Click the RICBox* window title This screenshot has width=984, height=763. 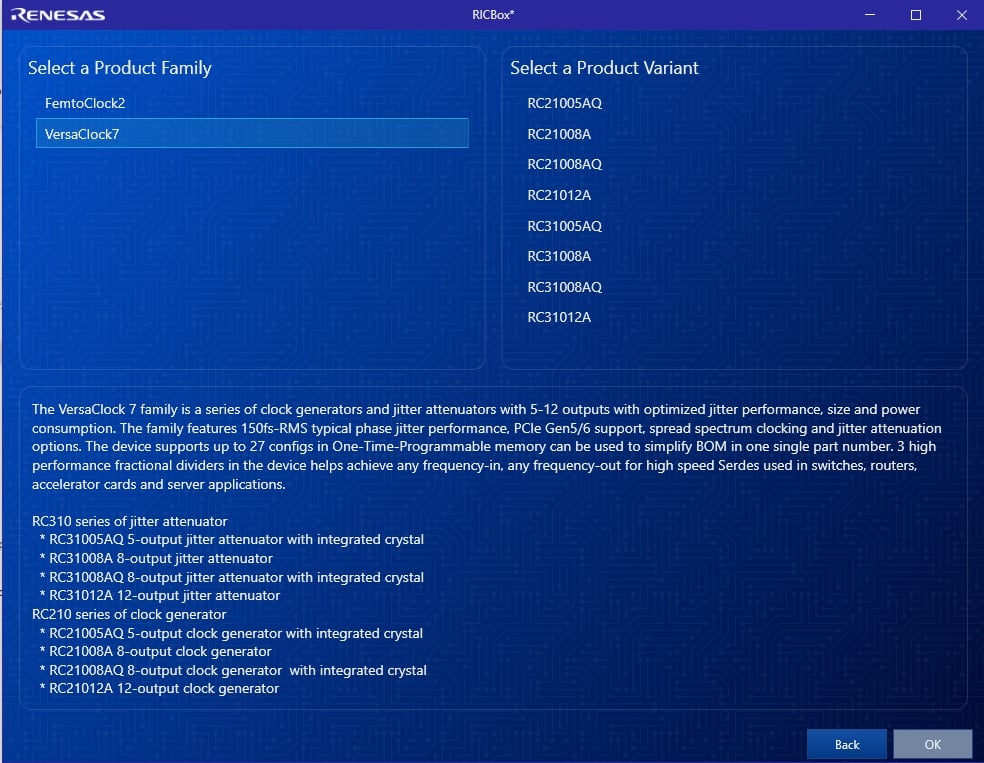click(x=492, y=15)
